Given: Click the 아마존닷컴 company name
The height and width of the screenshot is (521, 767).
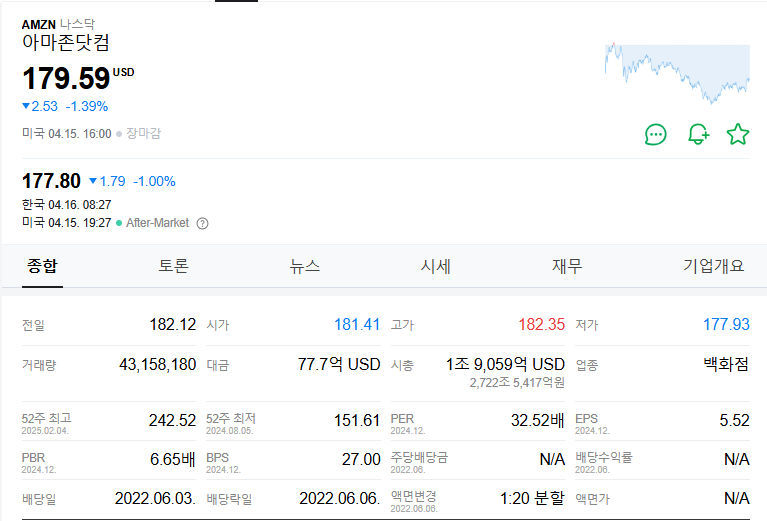Looking at the screenshot, I should [66, 43].
